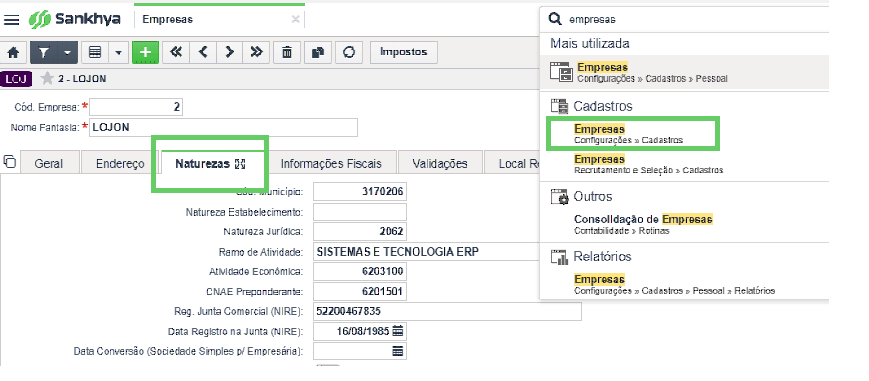Image resolution: width=869 pixels, height=381 pixels.
Task: Click the Cód. Município field
Action: point(360,192)
